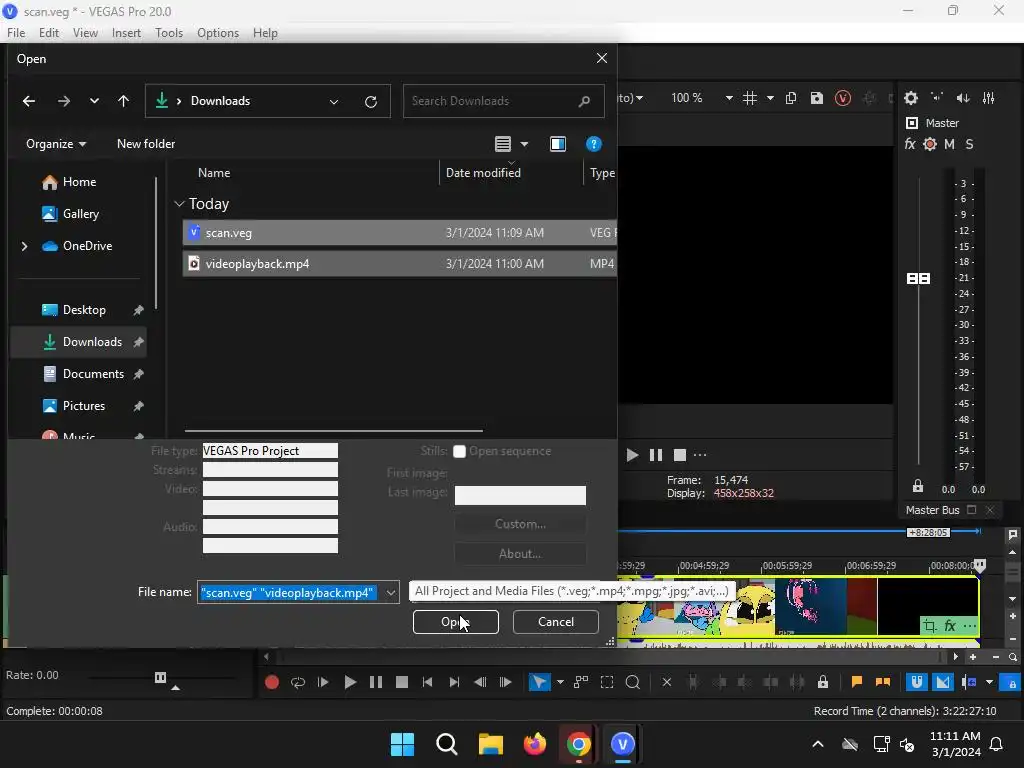Click Pause in the preview window
This screenshot has height=768, width=1024.
[656, 455]
